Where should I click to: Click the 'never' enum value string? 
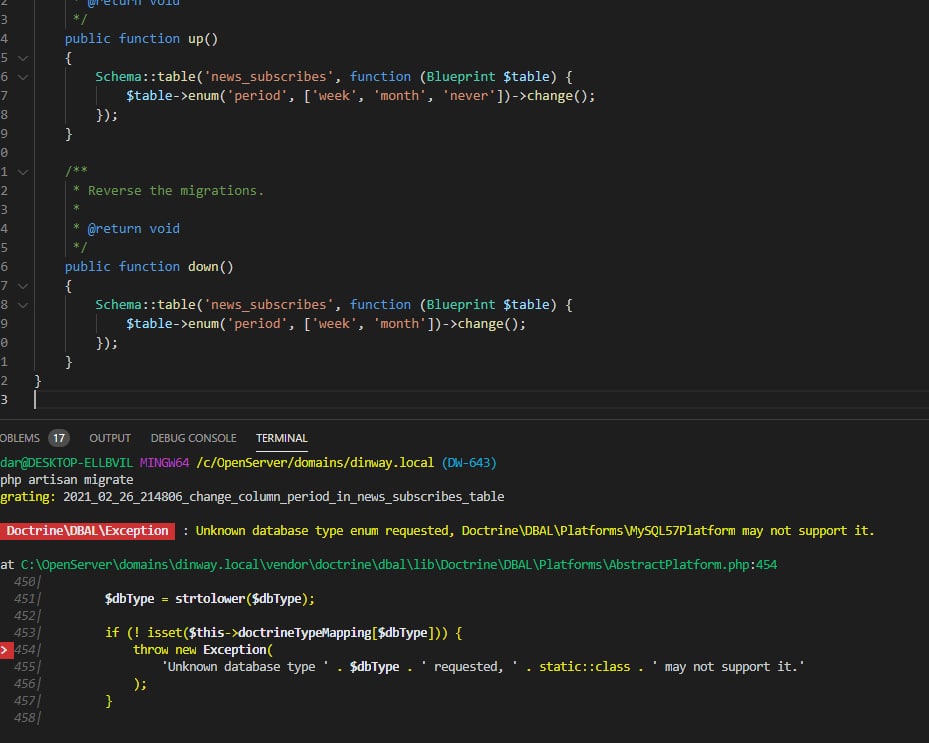click(x=469, y=96)
